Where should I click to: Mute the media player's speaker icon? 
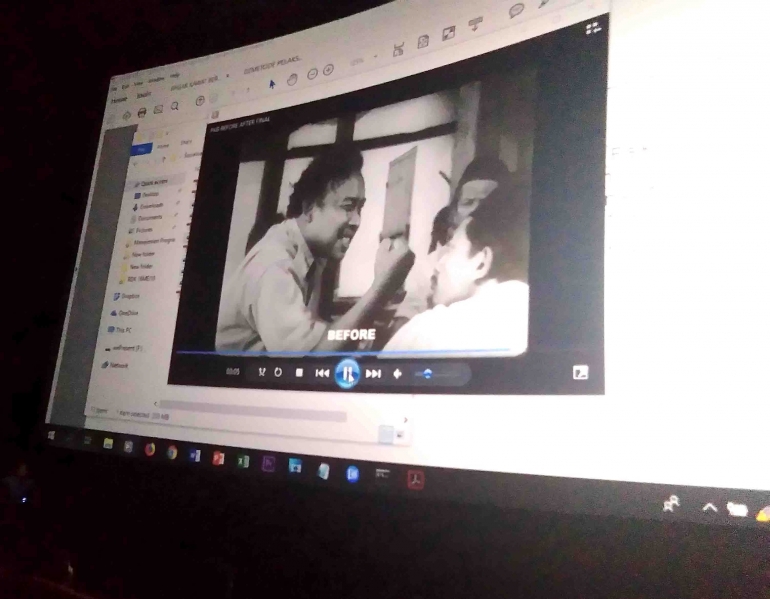398,374
